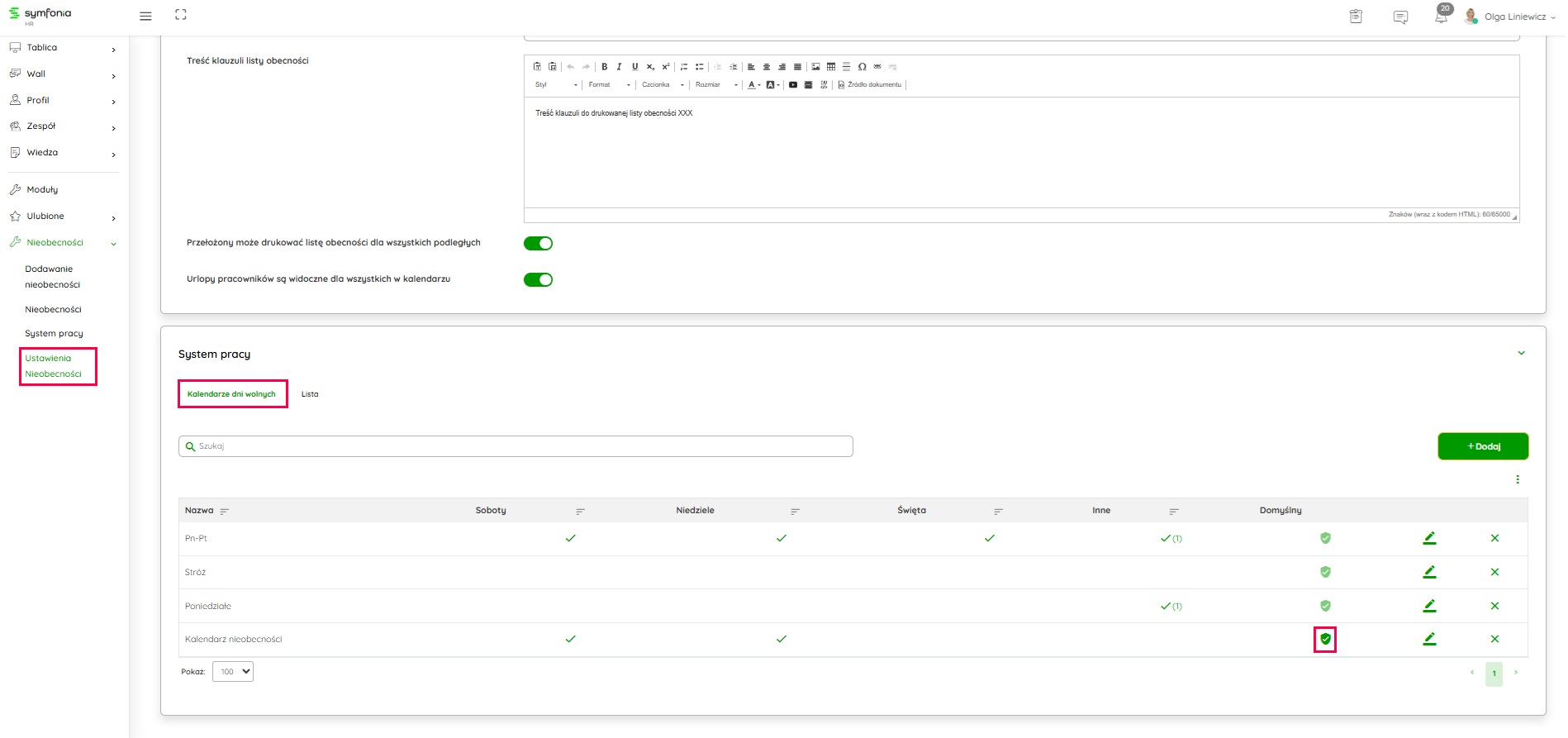This screenshot has width=1568, height=738.
Task: Enter fullscreen mode using the top bar icon
Action: [181, 15]
